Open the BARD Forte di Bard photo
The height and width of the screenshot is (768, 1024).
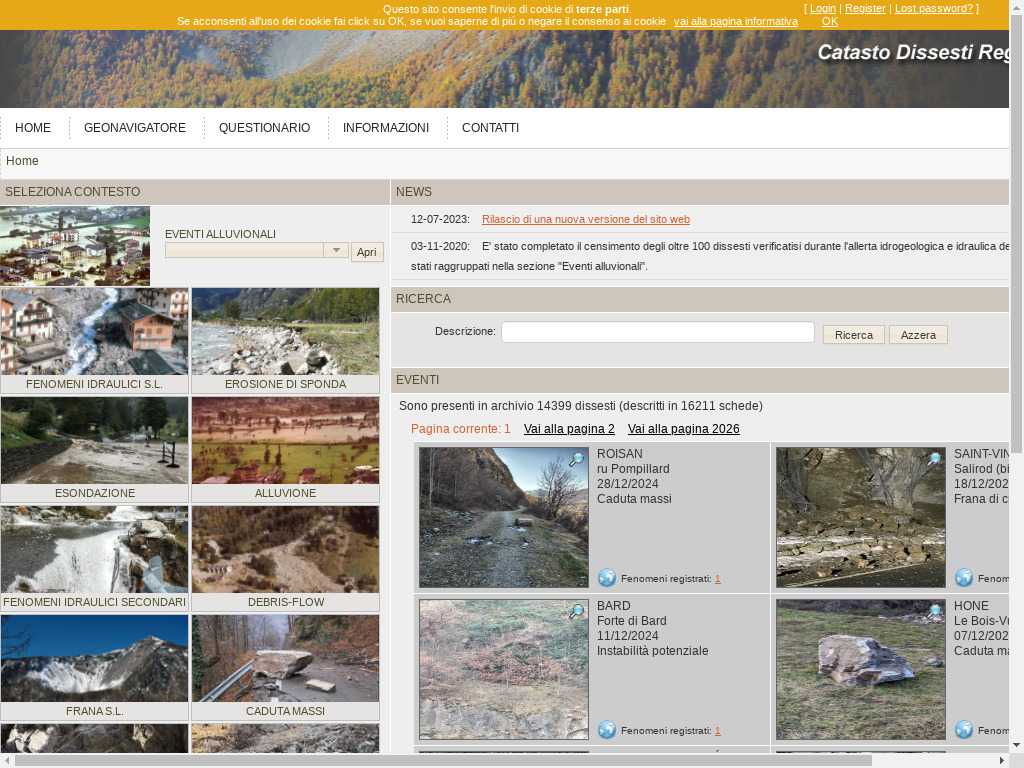[504, 669]
